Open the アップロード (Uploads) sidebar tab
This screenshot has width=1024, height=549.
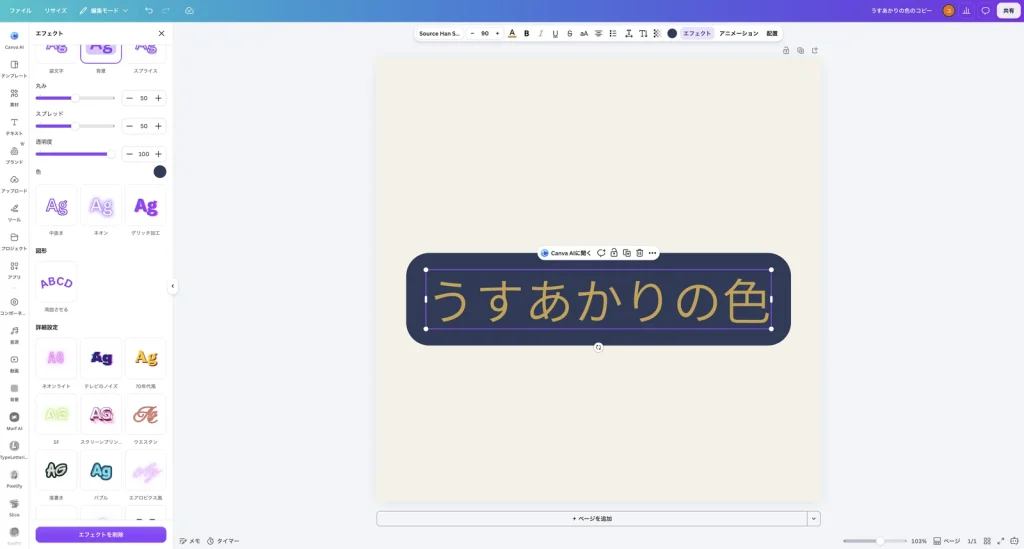pyautogui.click(x=14, y=183)
